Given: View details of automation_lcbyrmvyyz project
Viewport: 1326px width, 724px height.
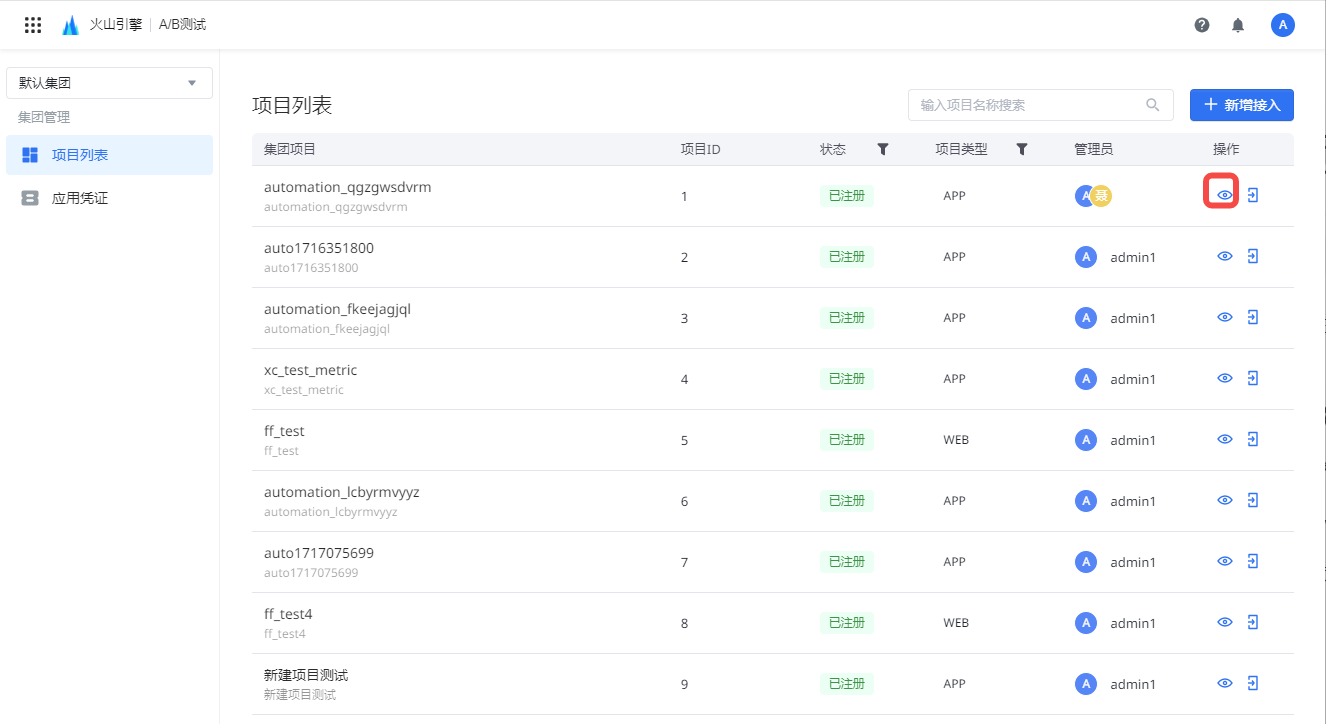Looking at the screenshot, I should click(1224, 500).
